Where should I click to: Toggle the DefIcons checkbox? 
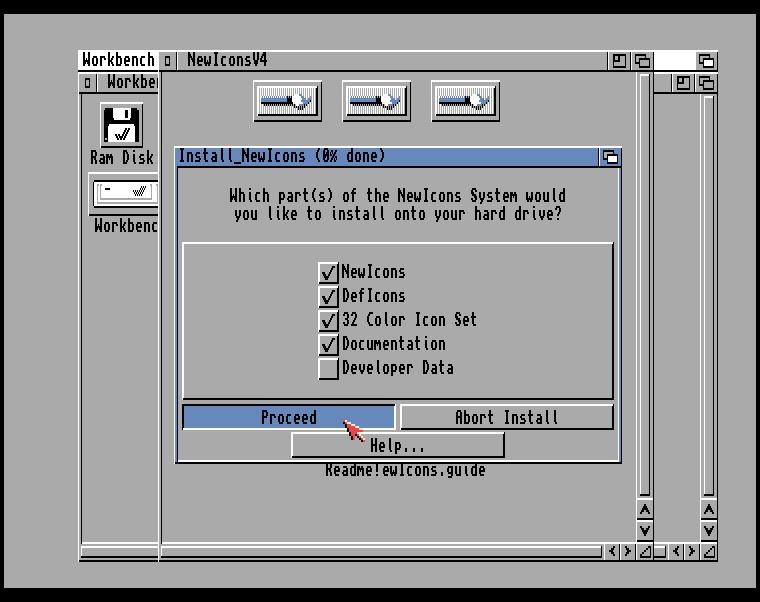(328, 296)
